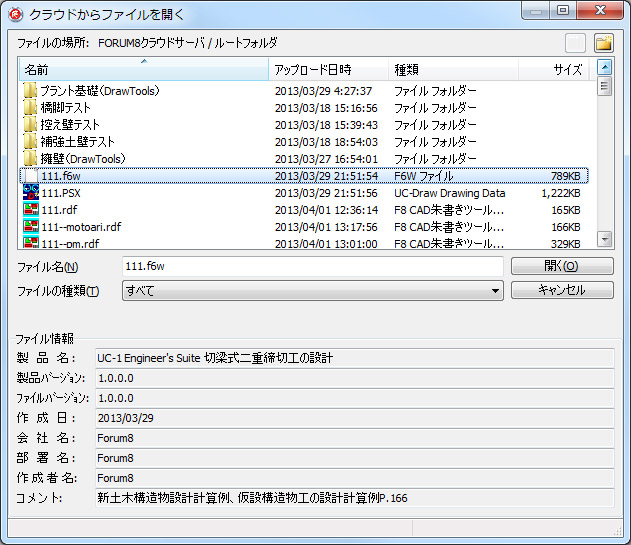
Task: Select the folder name 擁壁(DrawTools)
Action: [83, 159]
